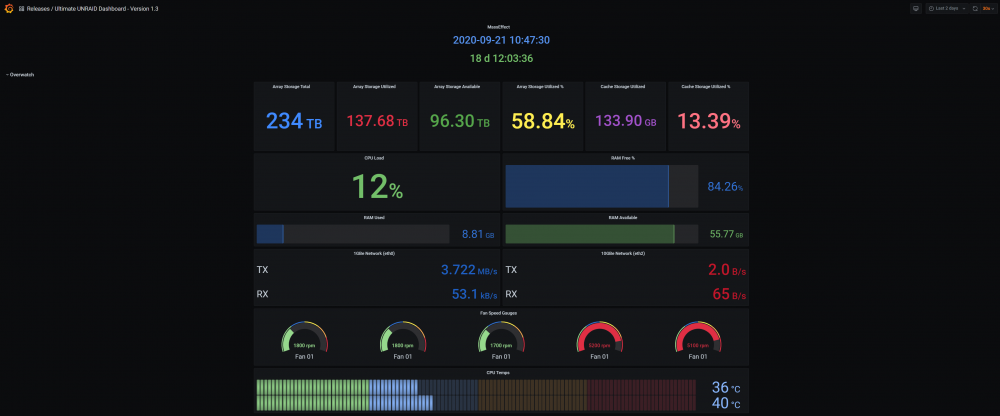
Task: Click the CPU Temps segmented bar gauge
Action: (x=476, y=395)
